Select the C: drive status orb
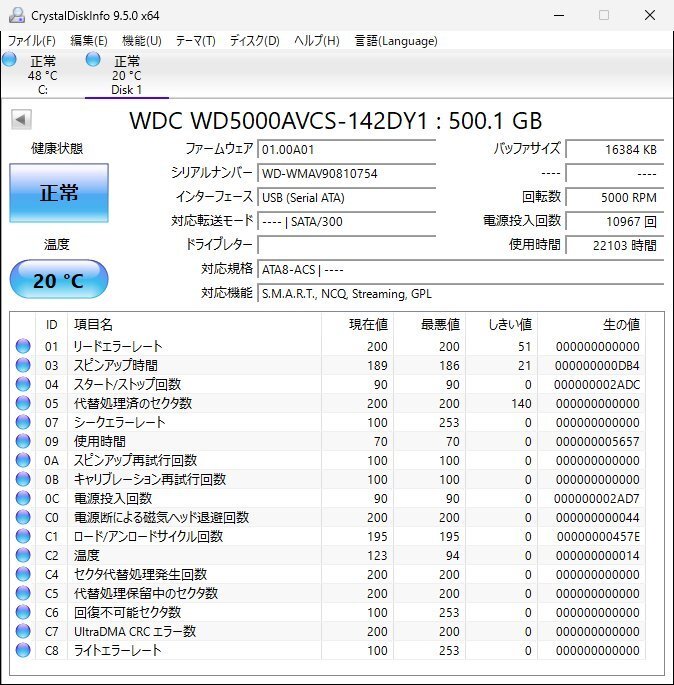Viewport: 674px width, 685px height. (x=9, y=59)
